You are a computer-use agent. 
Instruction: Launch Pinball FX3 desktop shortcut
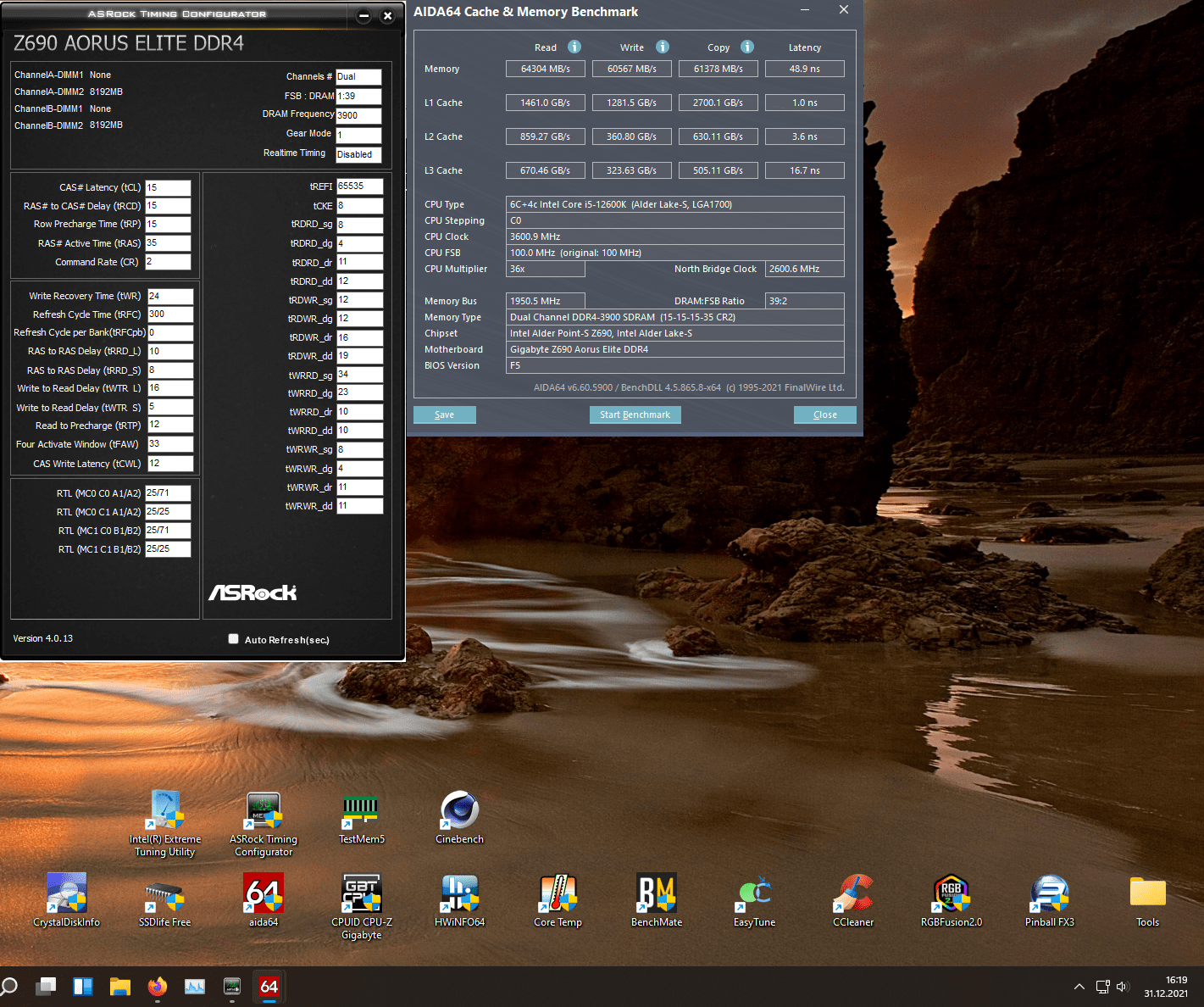point(1050,900)
